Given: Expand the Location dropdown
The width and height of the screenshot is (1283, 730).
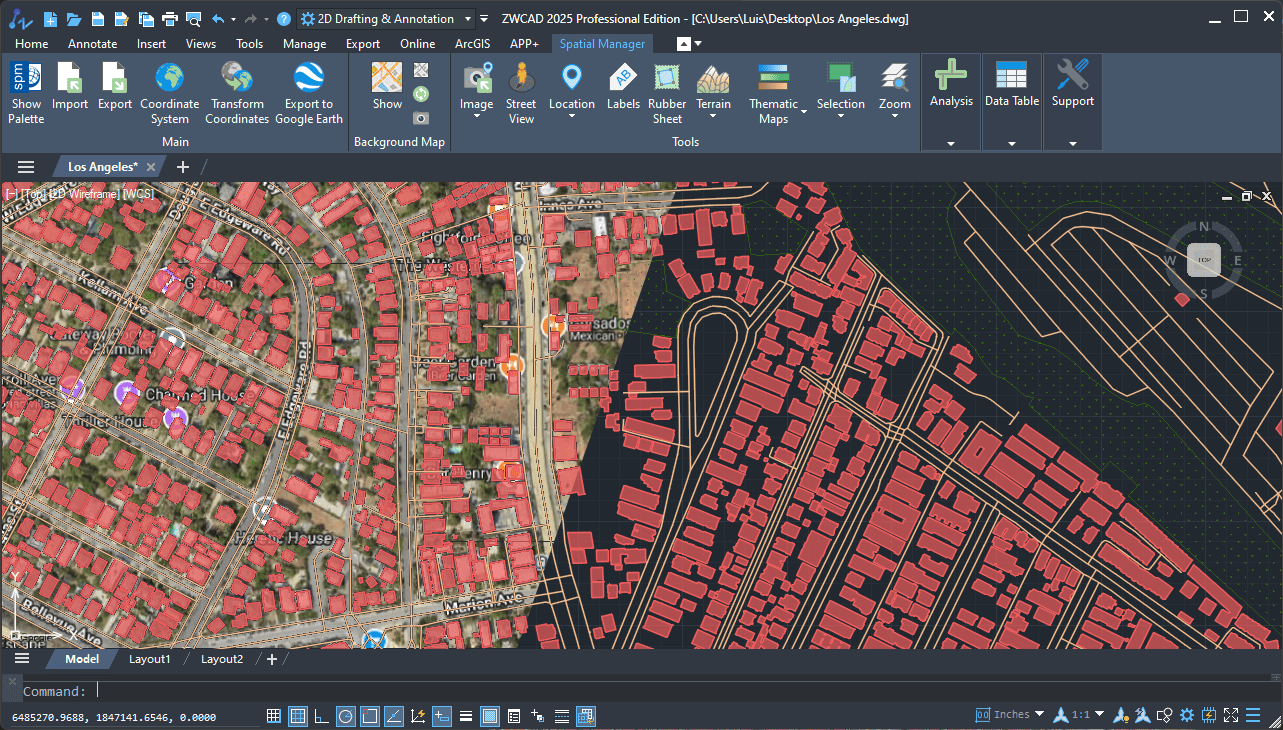Looking at the screenshot, I should 572,116.
